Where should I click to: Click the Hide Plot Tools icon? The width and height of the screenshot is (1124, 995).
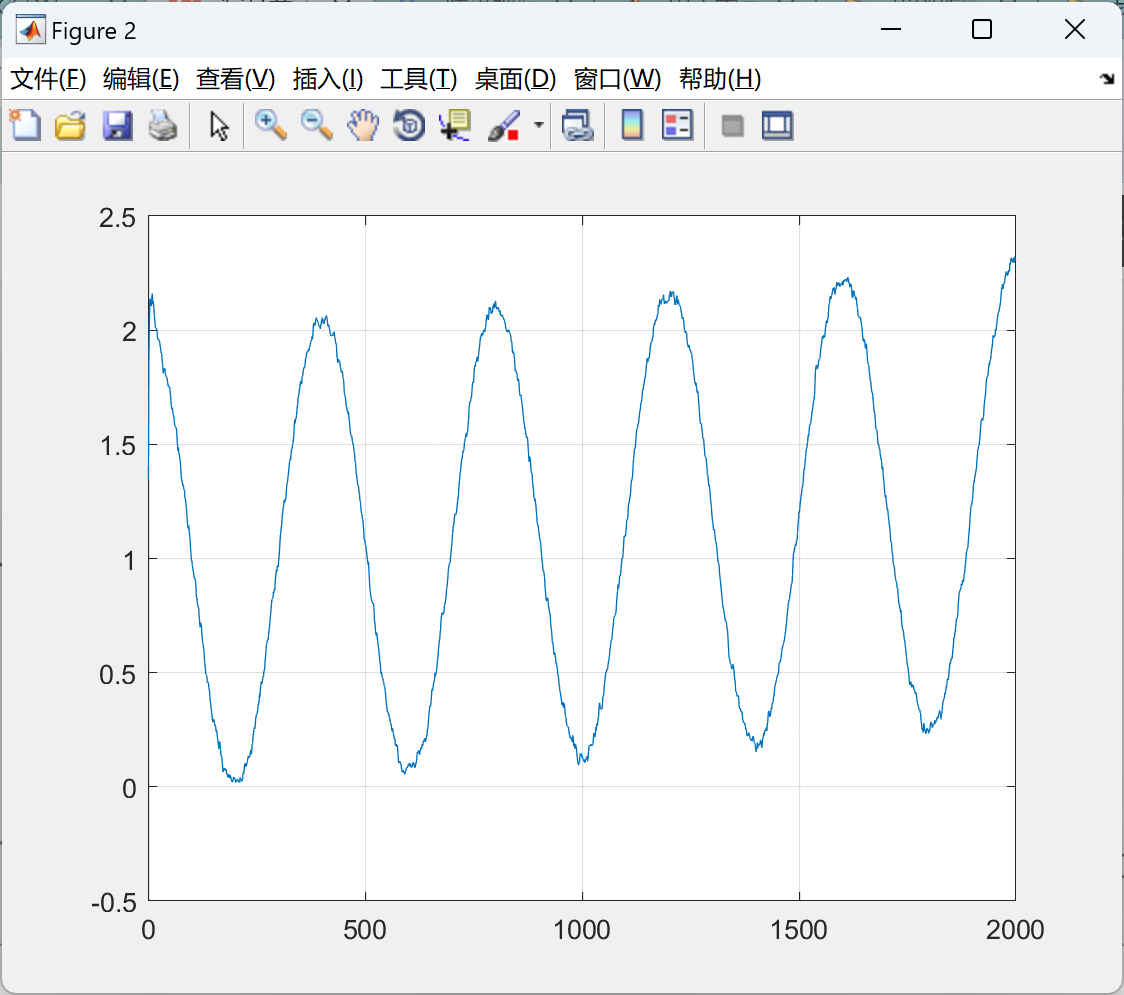[x=732, y=126]
